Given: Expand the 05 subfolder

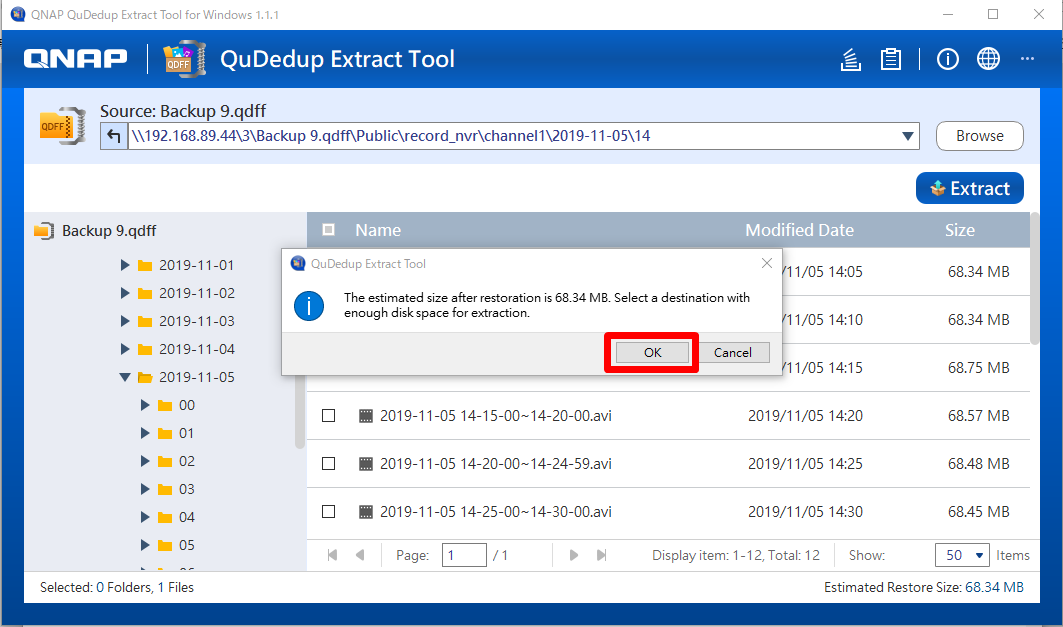Looking at the screenshot, I should pos(144,545).
